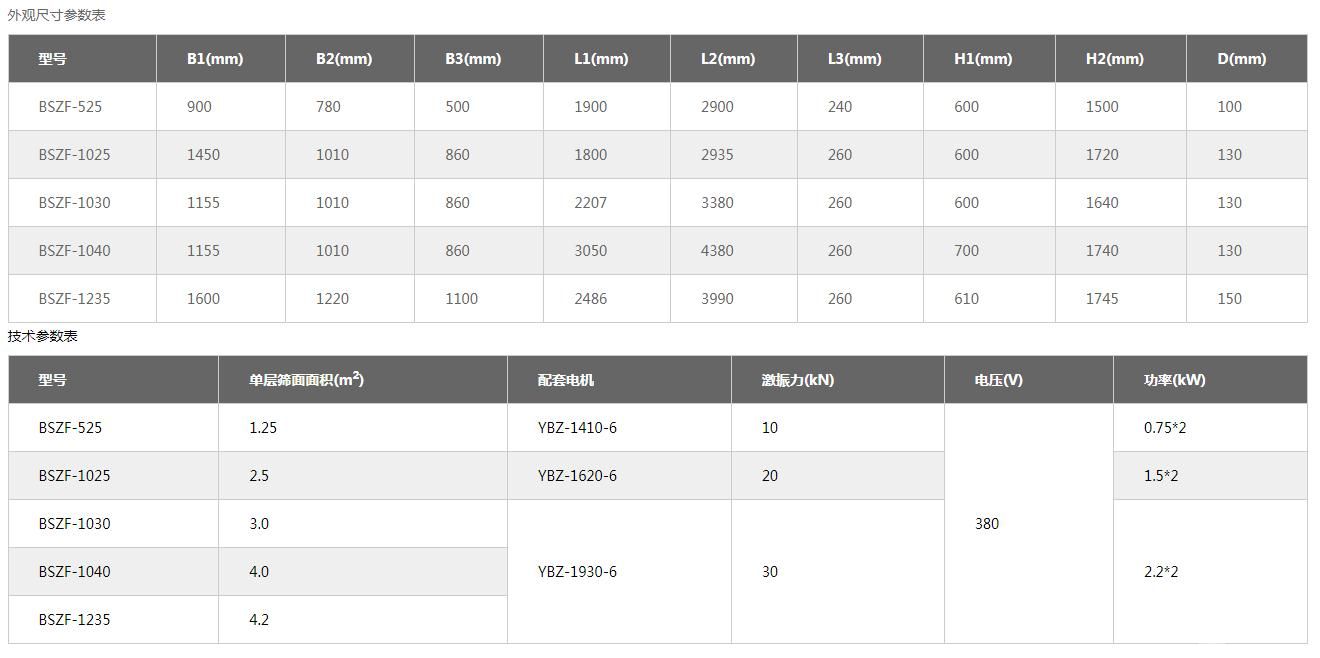The height and width of the screenshot is (658, 1320).
Task: Click the BSZF-525 model cell in dimensions table
Action: click(x=70, y=107)
